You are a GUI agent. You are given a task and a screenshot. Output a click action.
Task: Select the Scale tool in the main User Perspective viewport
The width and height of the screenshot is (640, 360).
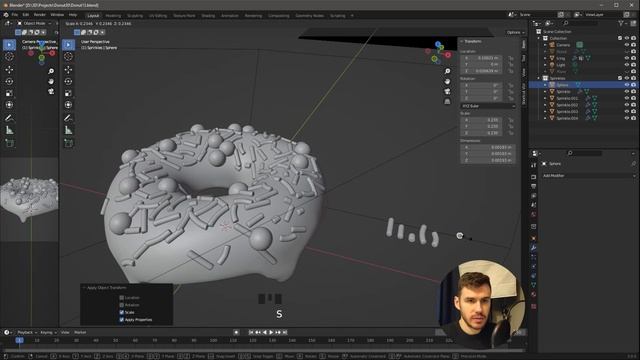(x=68, y=93)
